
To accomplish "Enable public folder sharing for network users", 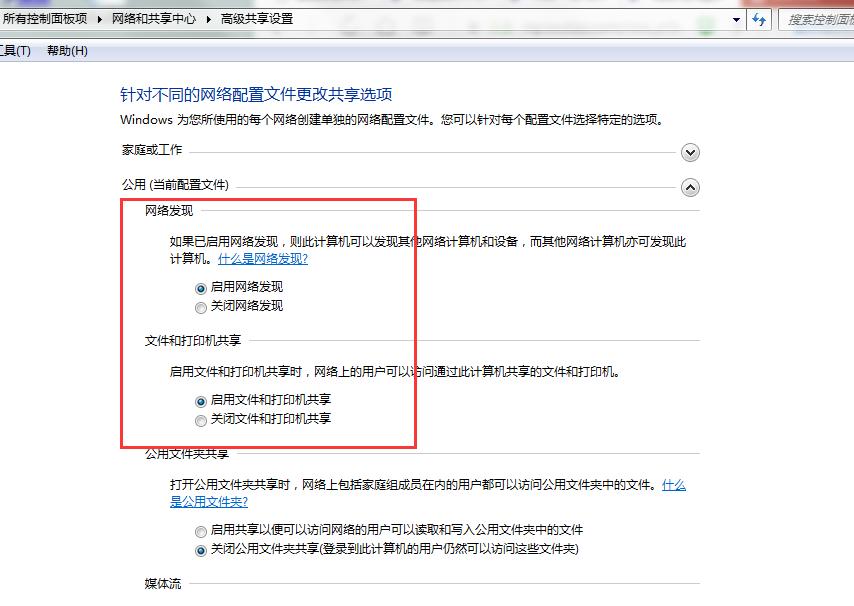I will pyautogui.click(x=200, y=530).
